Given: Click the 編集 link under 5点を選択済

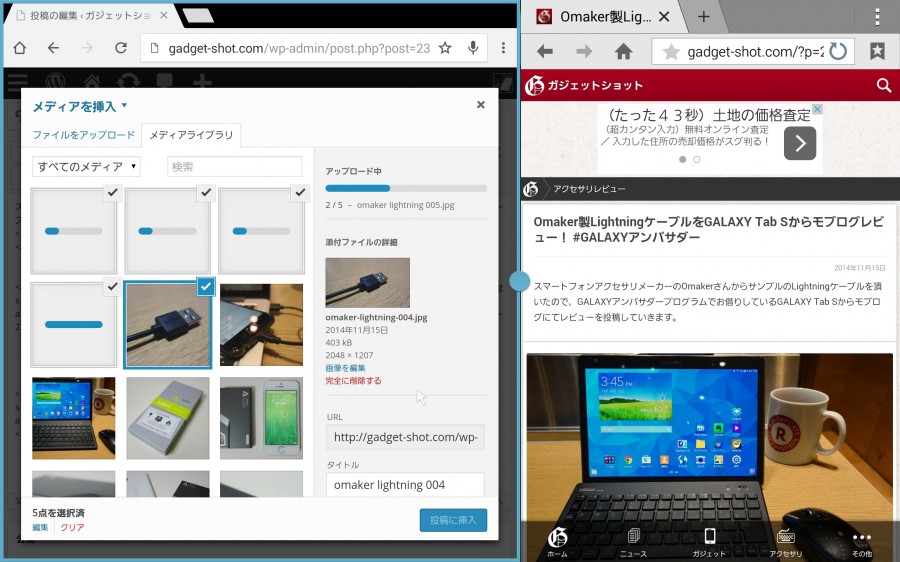Looking at the screenshot, I should tap(40, 527).
